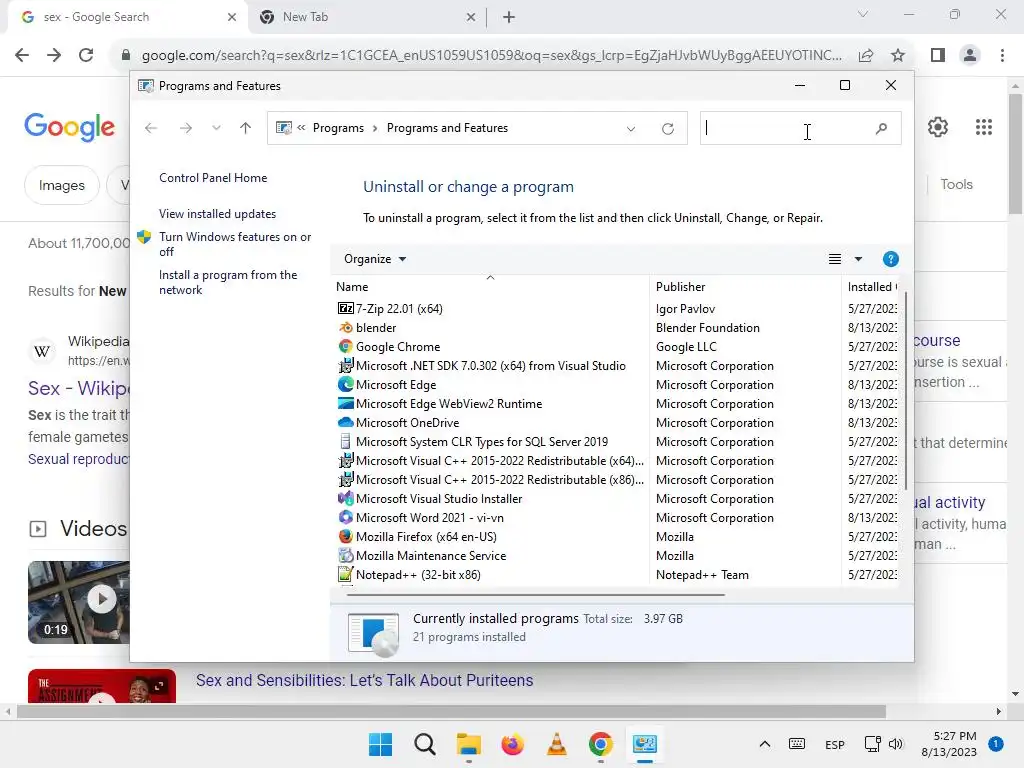Bookmark this page with the star icon

point(898,56)
